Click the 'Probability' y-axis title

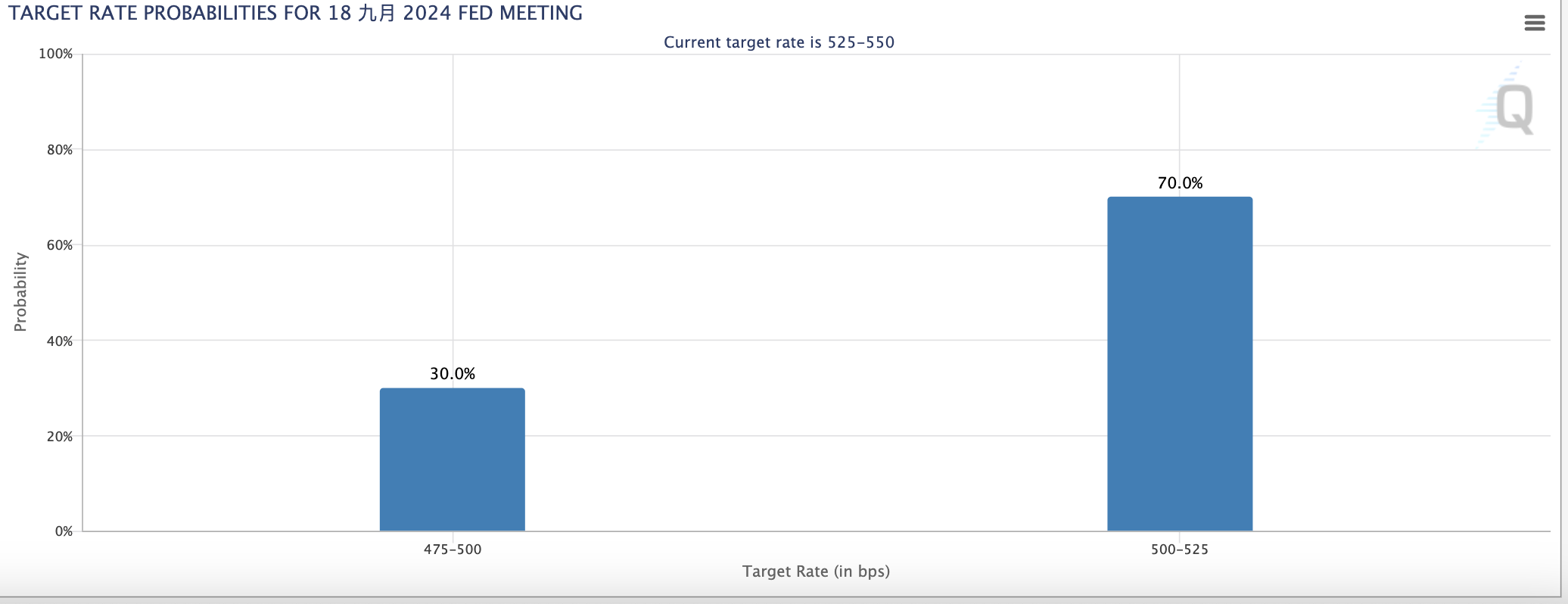(20, 292)
